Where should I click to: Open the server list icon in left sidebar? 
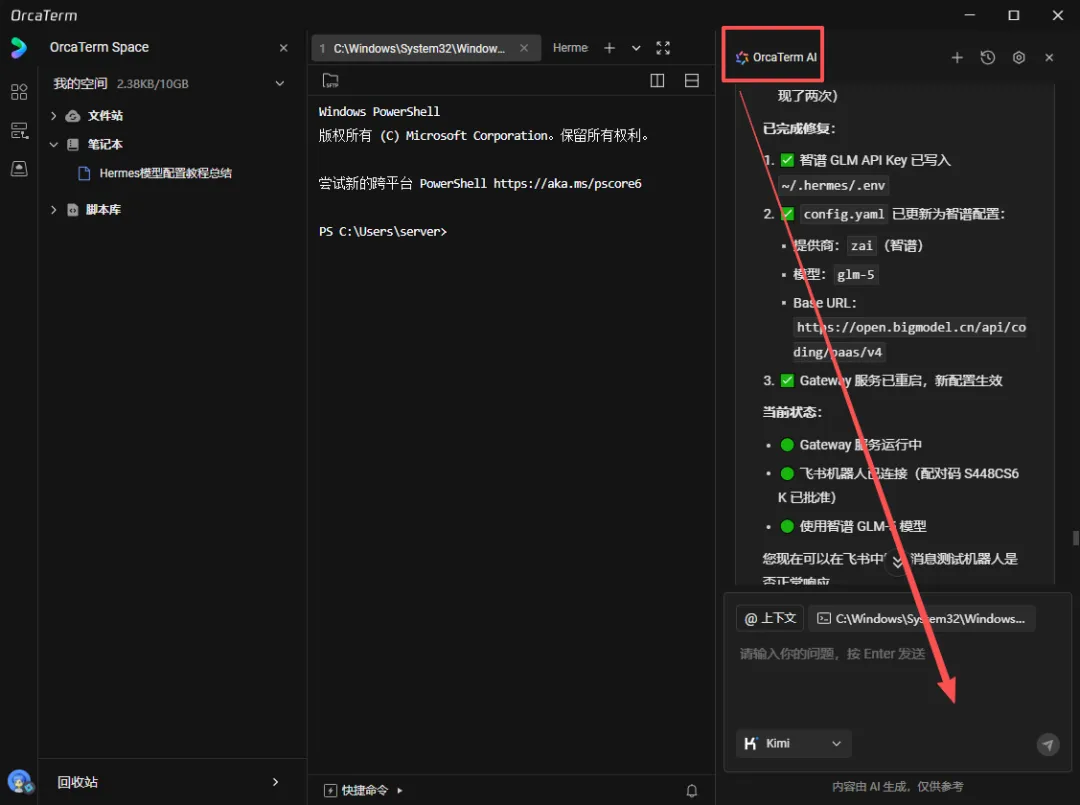(19, 131)
